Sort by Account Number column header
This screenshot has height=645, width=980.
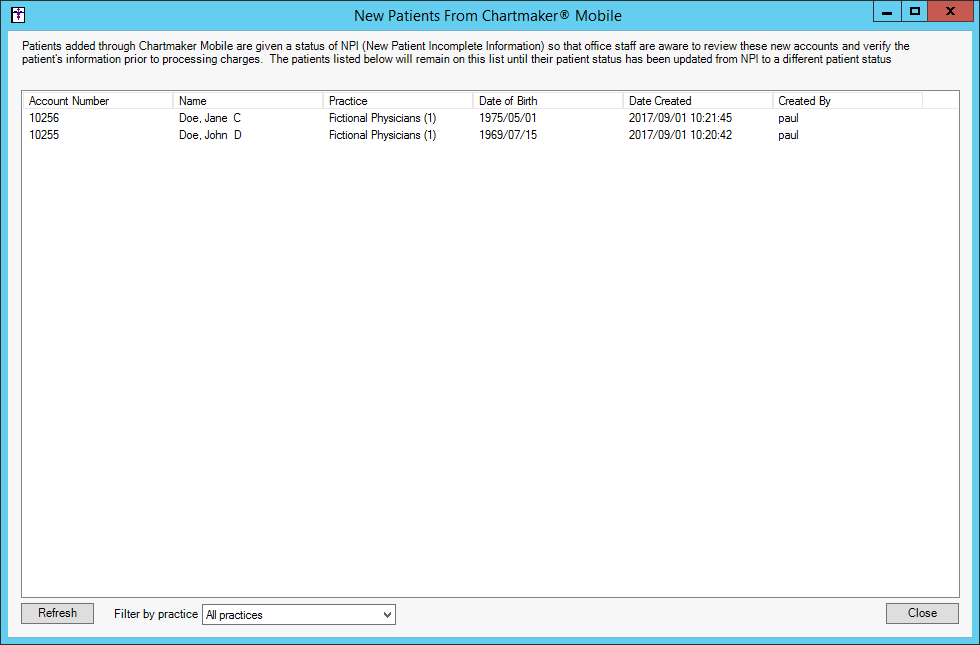[x=98, y=101]
